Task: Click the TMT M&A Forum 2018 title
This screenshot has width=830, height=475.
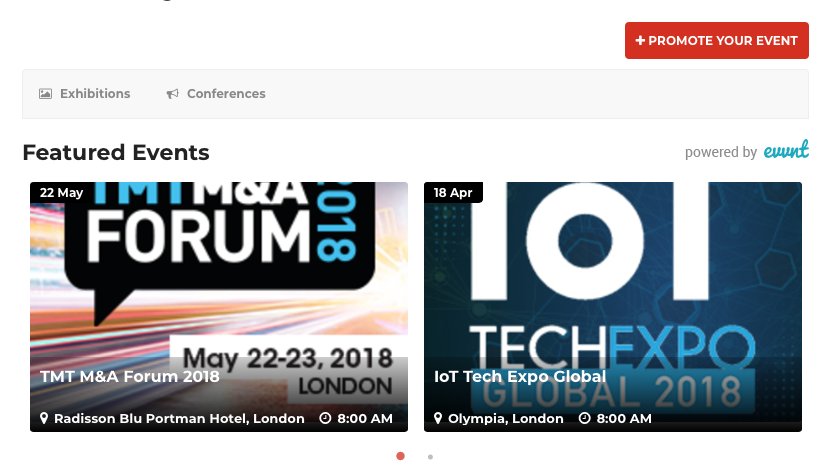Action: click(x=130, y=377)
